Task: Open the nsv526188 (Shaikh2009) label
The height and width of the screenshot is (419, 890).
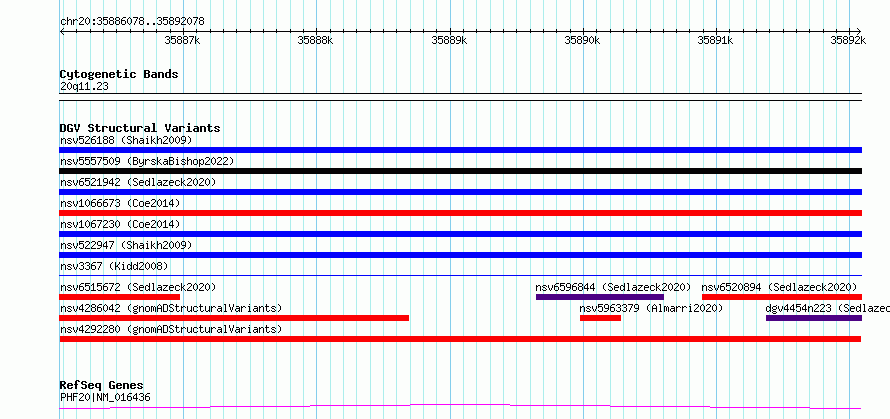Action: (x=126, y=140)
